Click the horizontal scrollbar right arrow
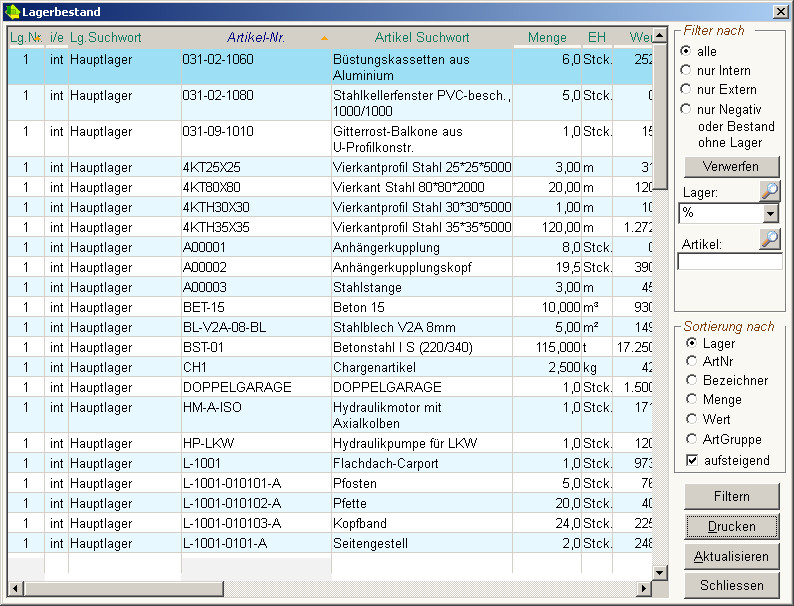 [644, 588]
